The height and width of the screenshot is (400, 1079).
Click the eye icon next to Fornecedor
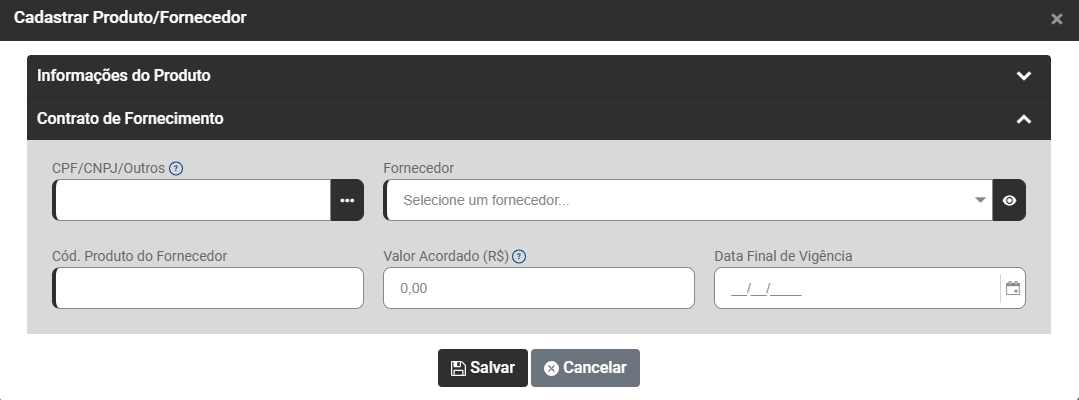coord(1009,200)
